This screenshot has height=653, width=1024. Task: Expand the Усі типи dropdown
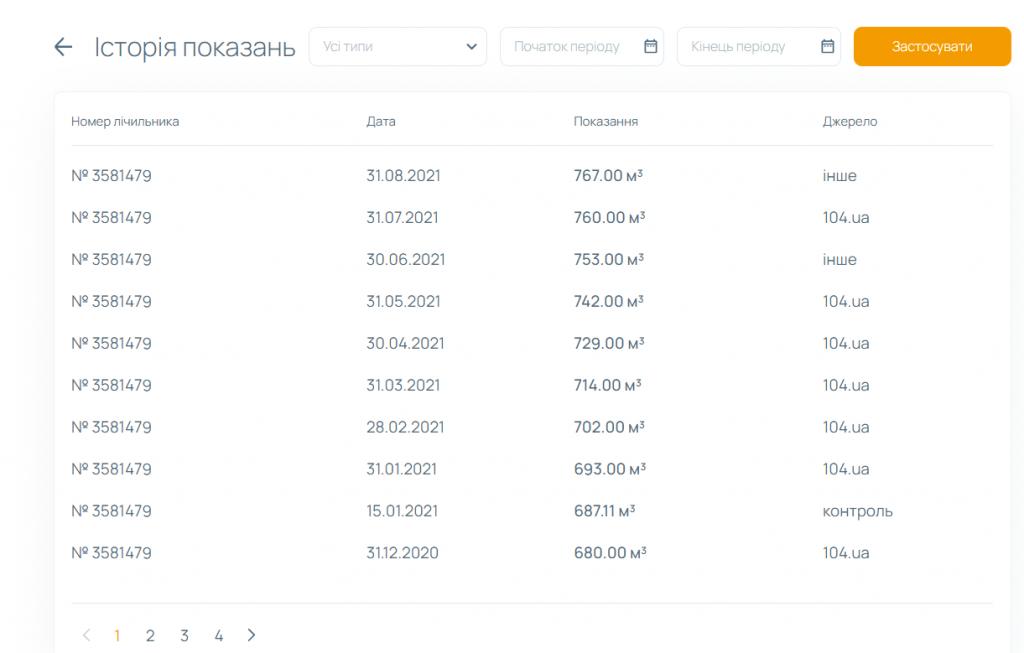pos(397,47)
